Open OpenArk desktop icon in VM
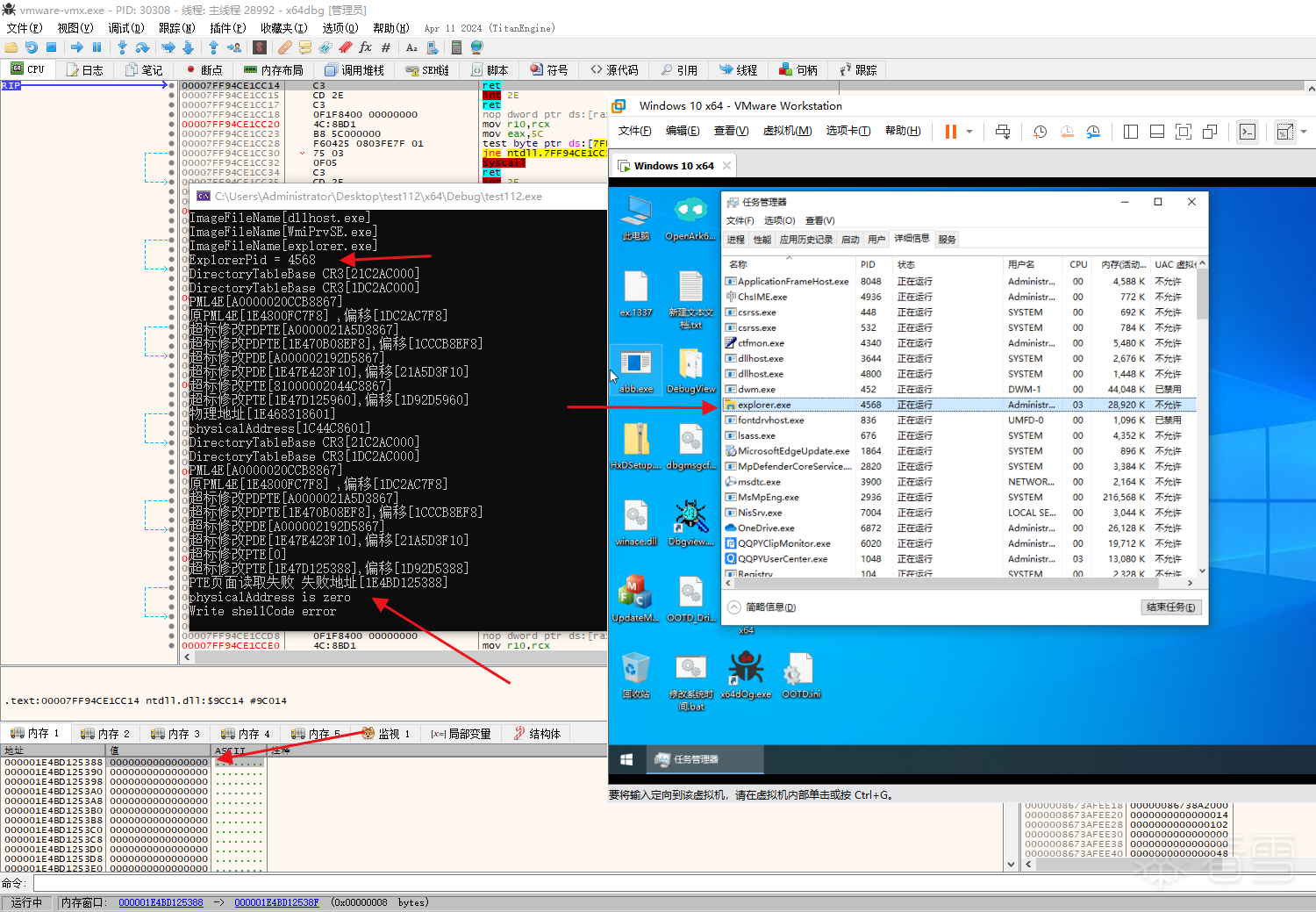 click(x=690, y=219)
